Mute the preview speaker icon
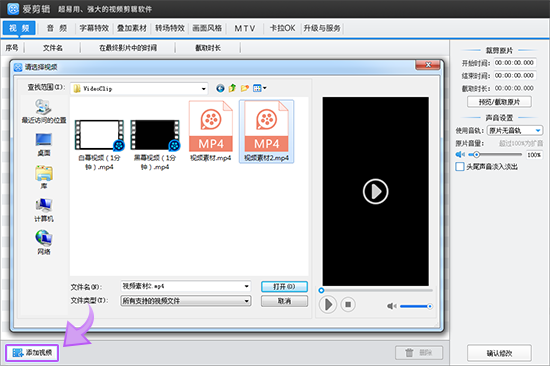 click(391, 306)
